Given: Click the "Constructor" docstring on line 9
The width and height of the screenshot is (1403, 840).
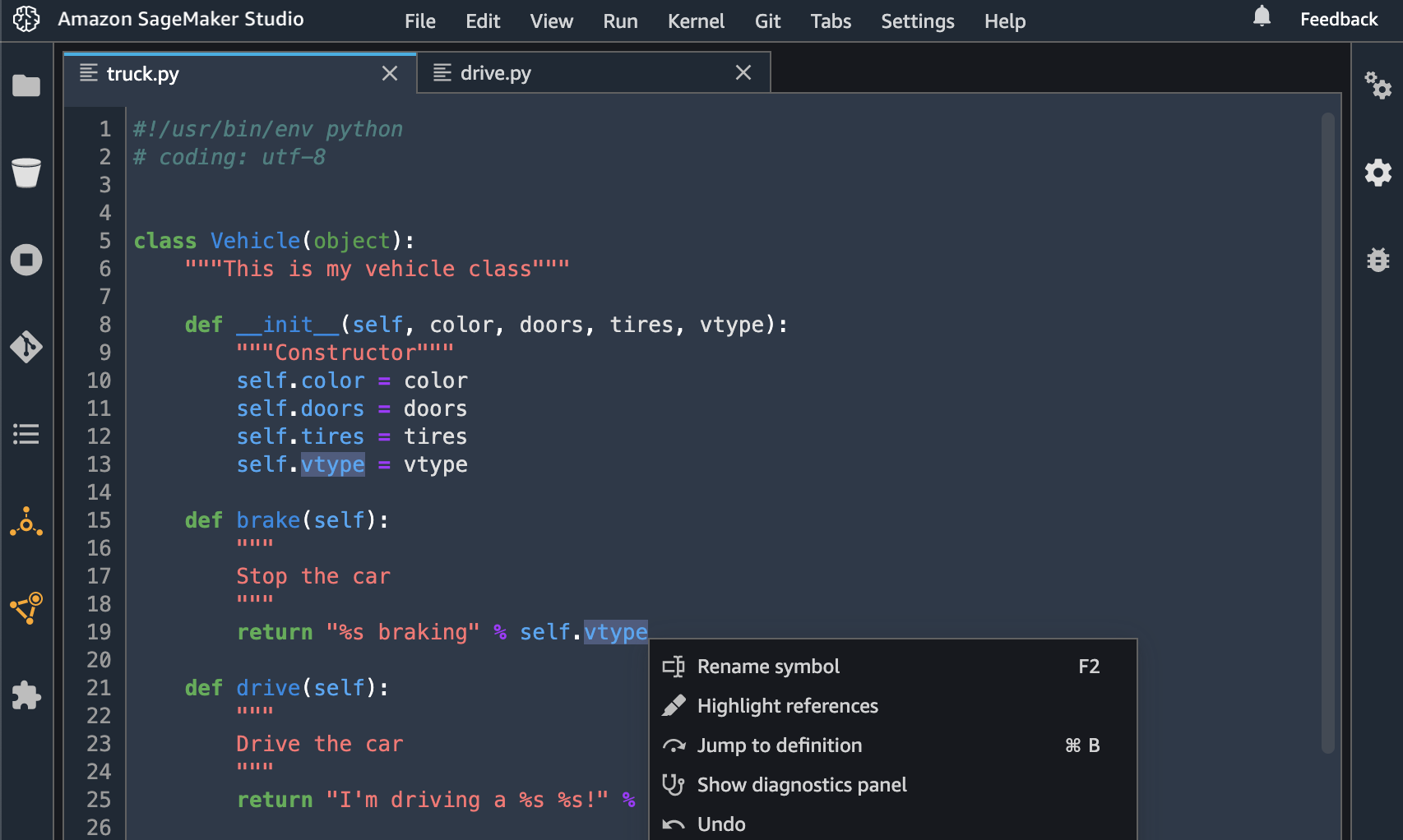Looking at the screenshot, I should pos(345,353).
